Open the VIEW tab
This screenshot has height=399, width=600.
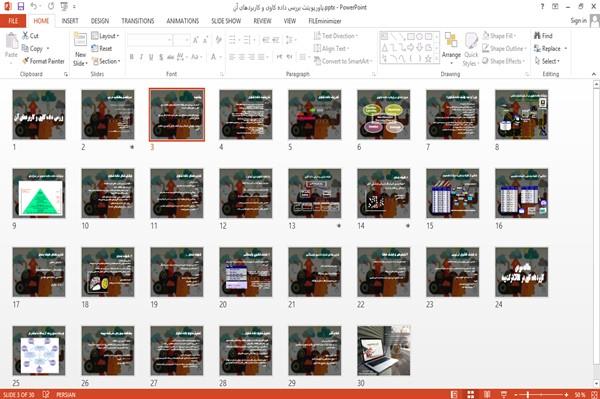(290, 21)
